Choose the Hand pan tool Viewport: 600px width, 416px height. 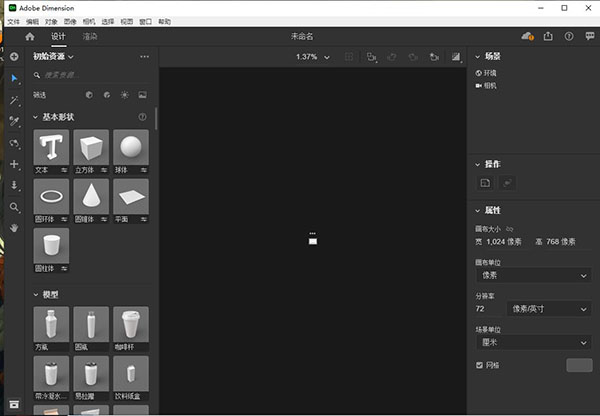pyautogui.click(x=14, y=228)
